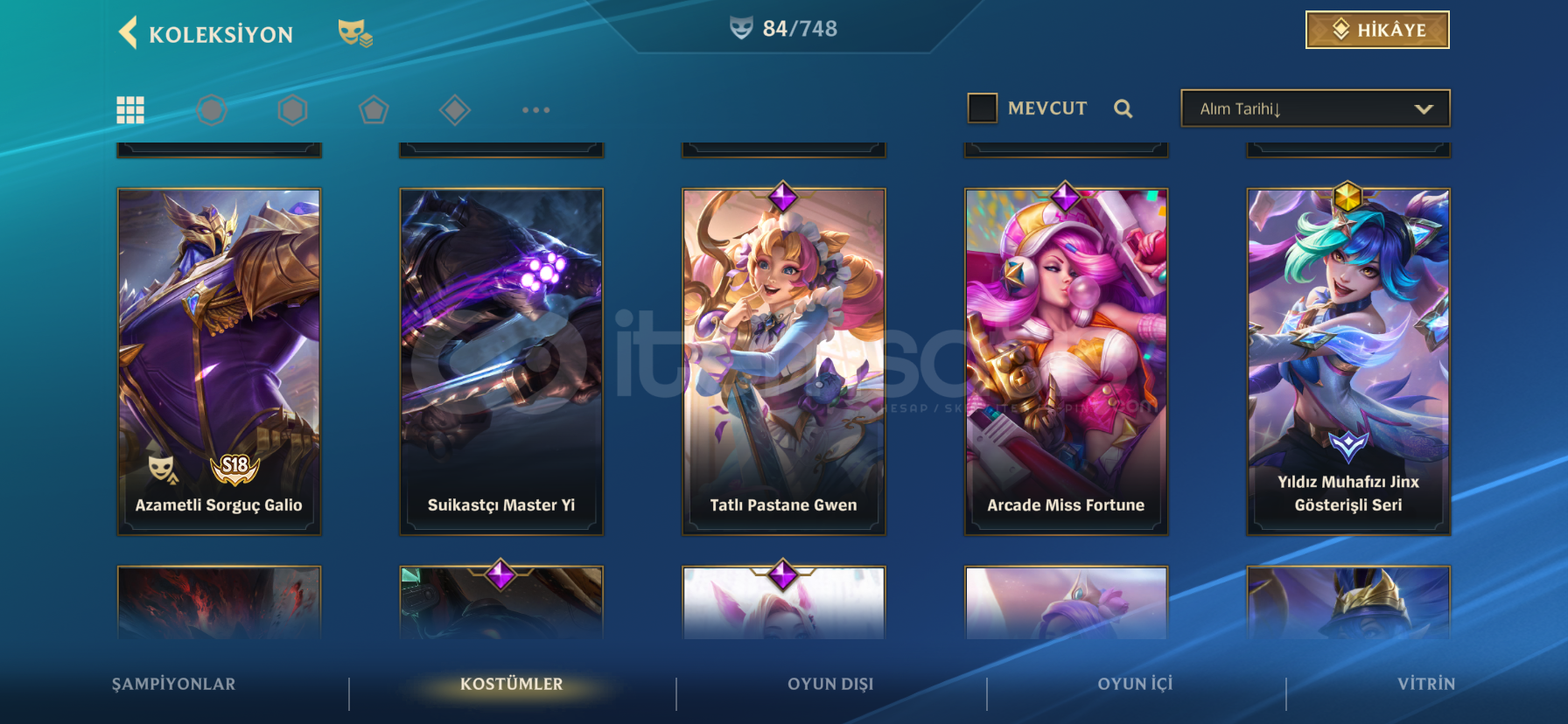The image size is (1568, 724).
Task: Open the masks and coins skin shop icon
Action: click(354, 33)
